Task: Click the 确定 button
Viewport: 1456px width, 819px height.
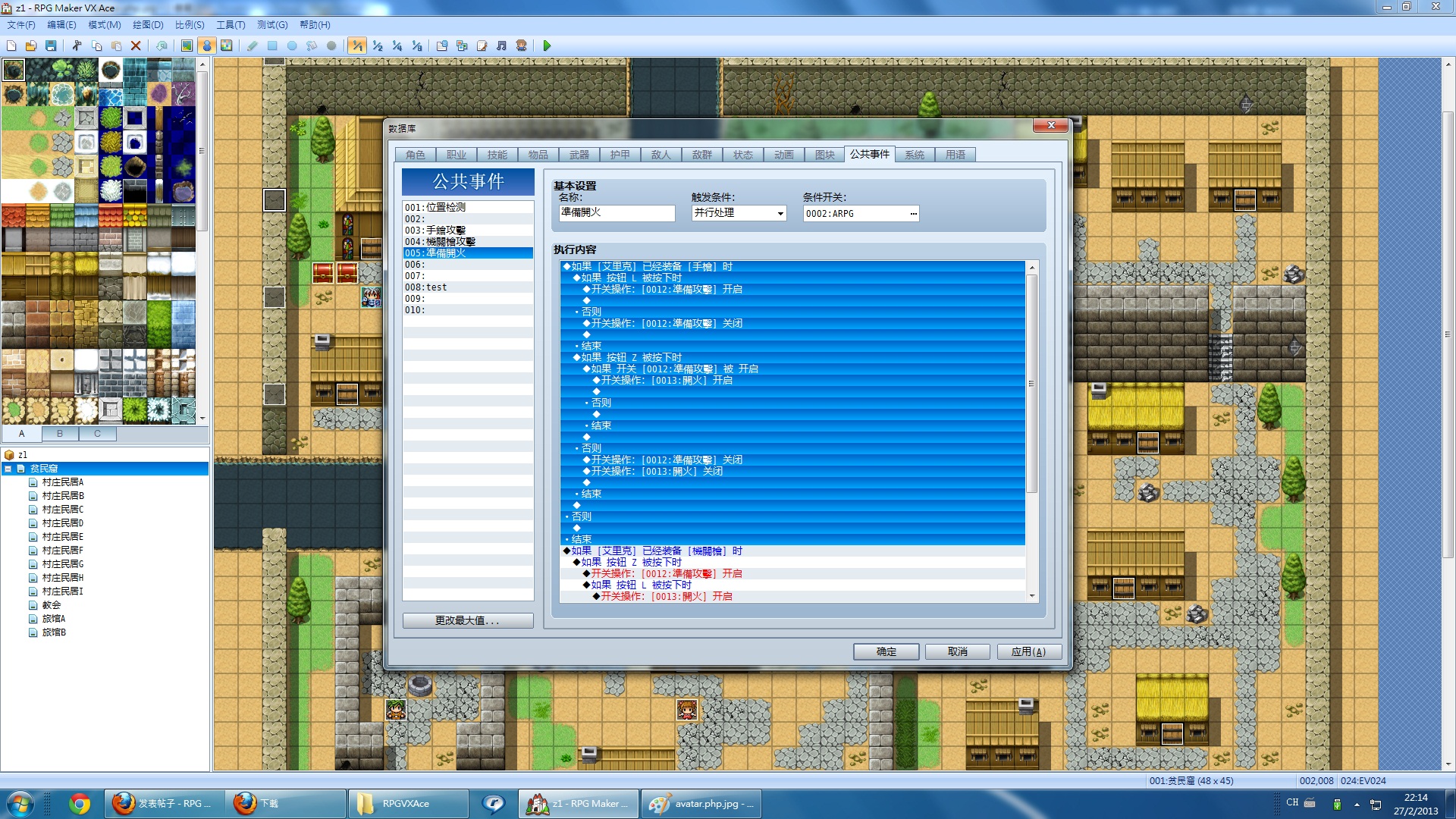Action: (x=886, y=651)
